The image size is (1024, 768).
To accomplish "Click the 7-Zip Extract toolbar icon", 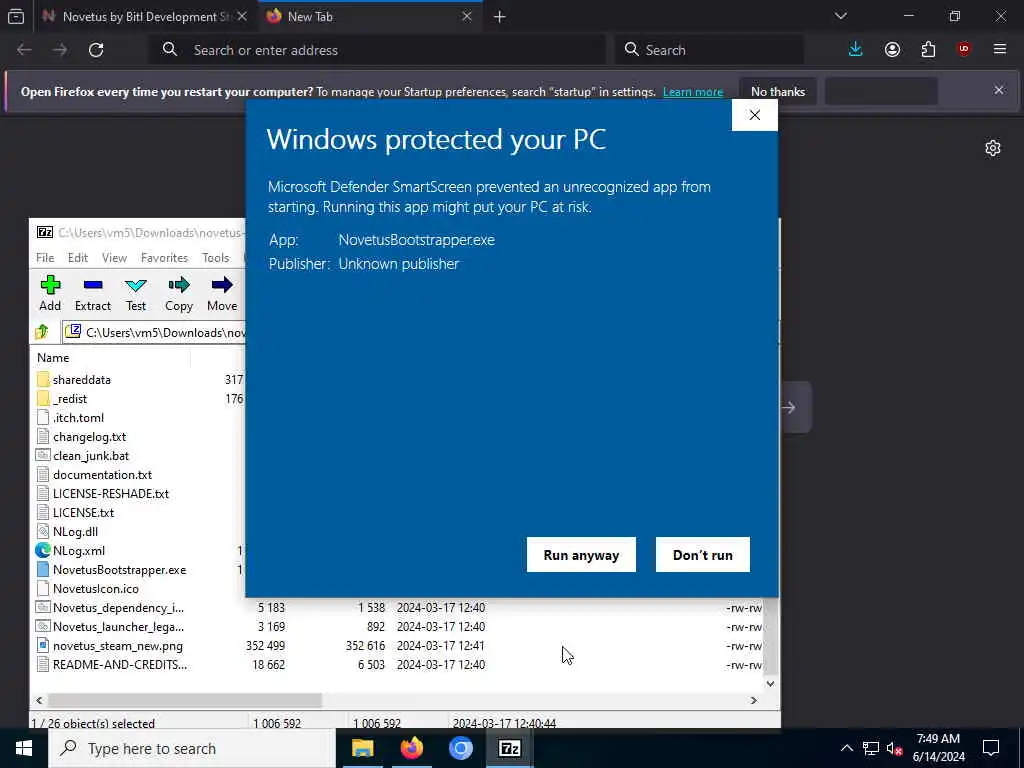I will click(x=93, y=293).
